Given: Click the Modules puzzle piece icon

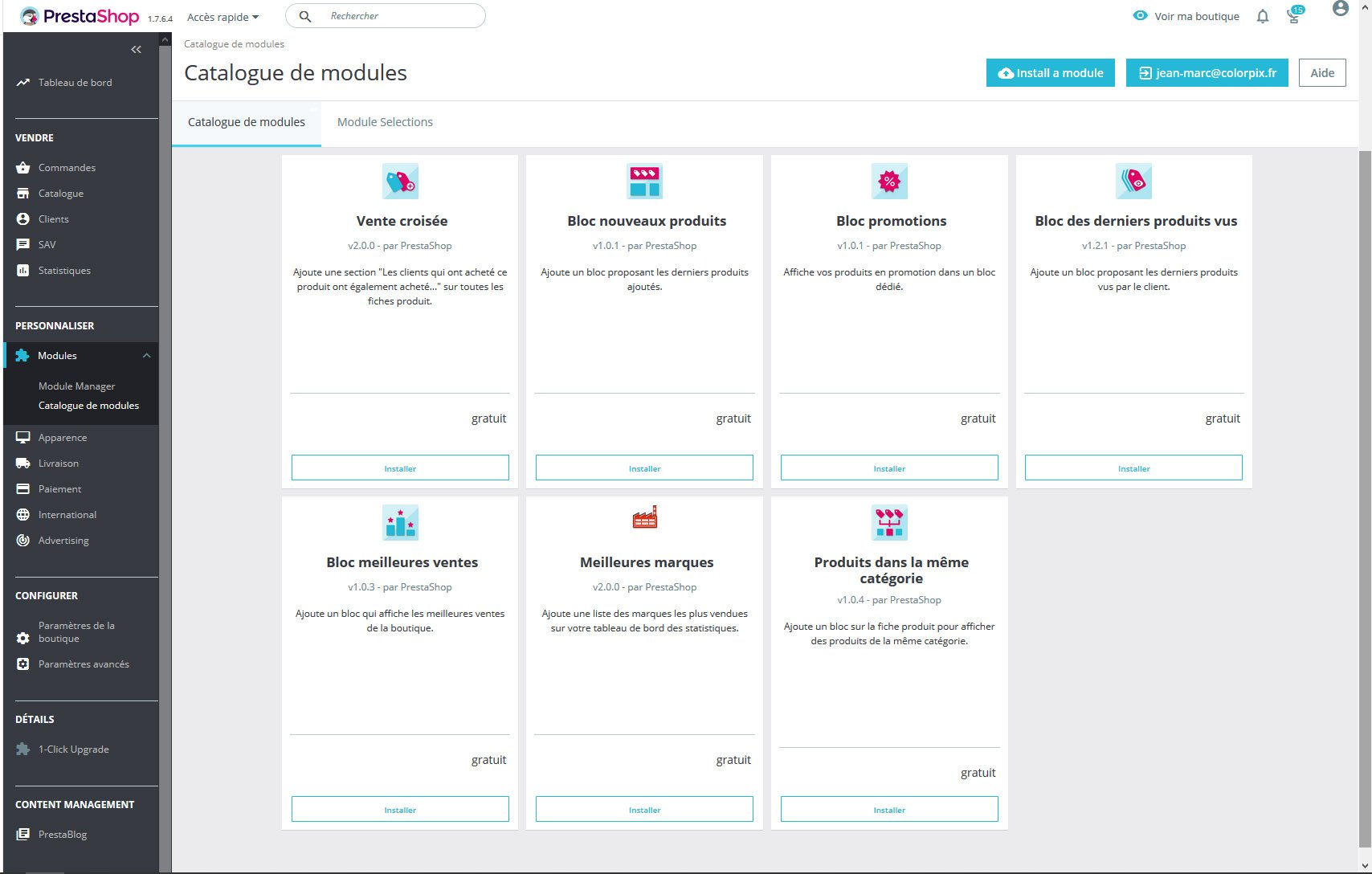Looking at the screenshot, I should click(x=22, y=356).
